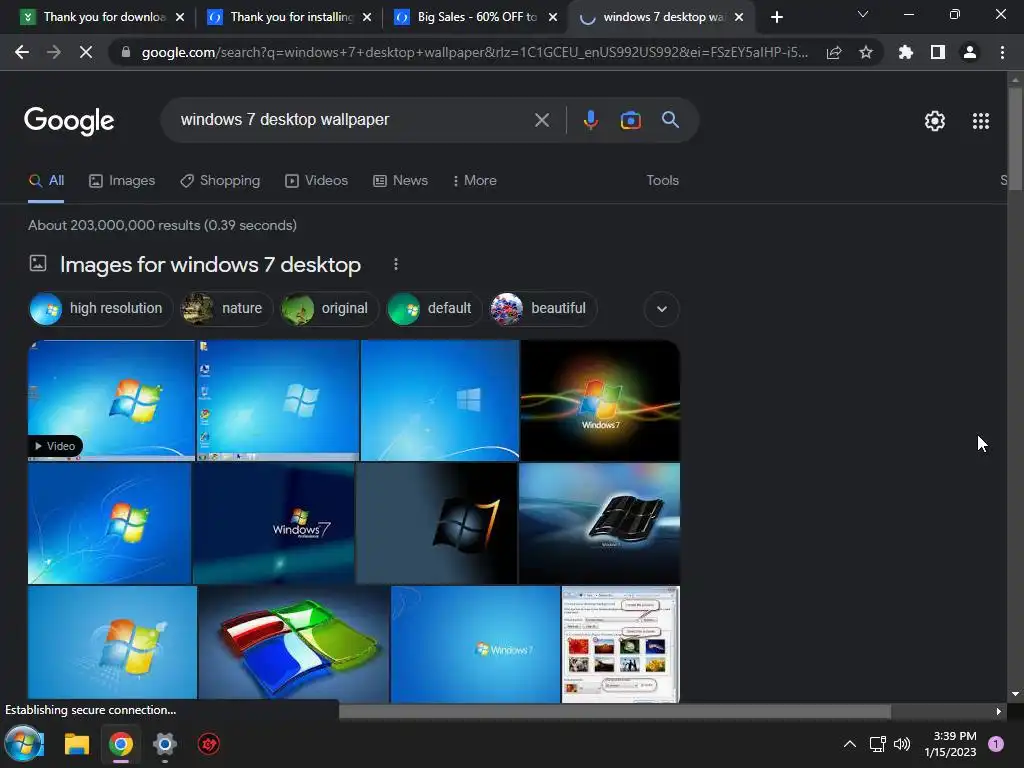Expand more image filter chips
Image resolution: width=1024 pixels, height=768 pixels.
pyautogui.click(x=662, y=309)
